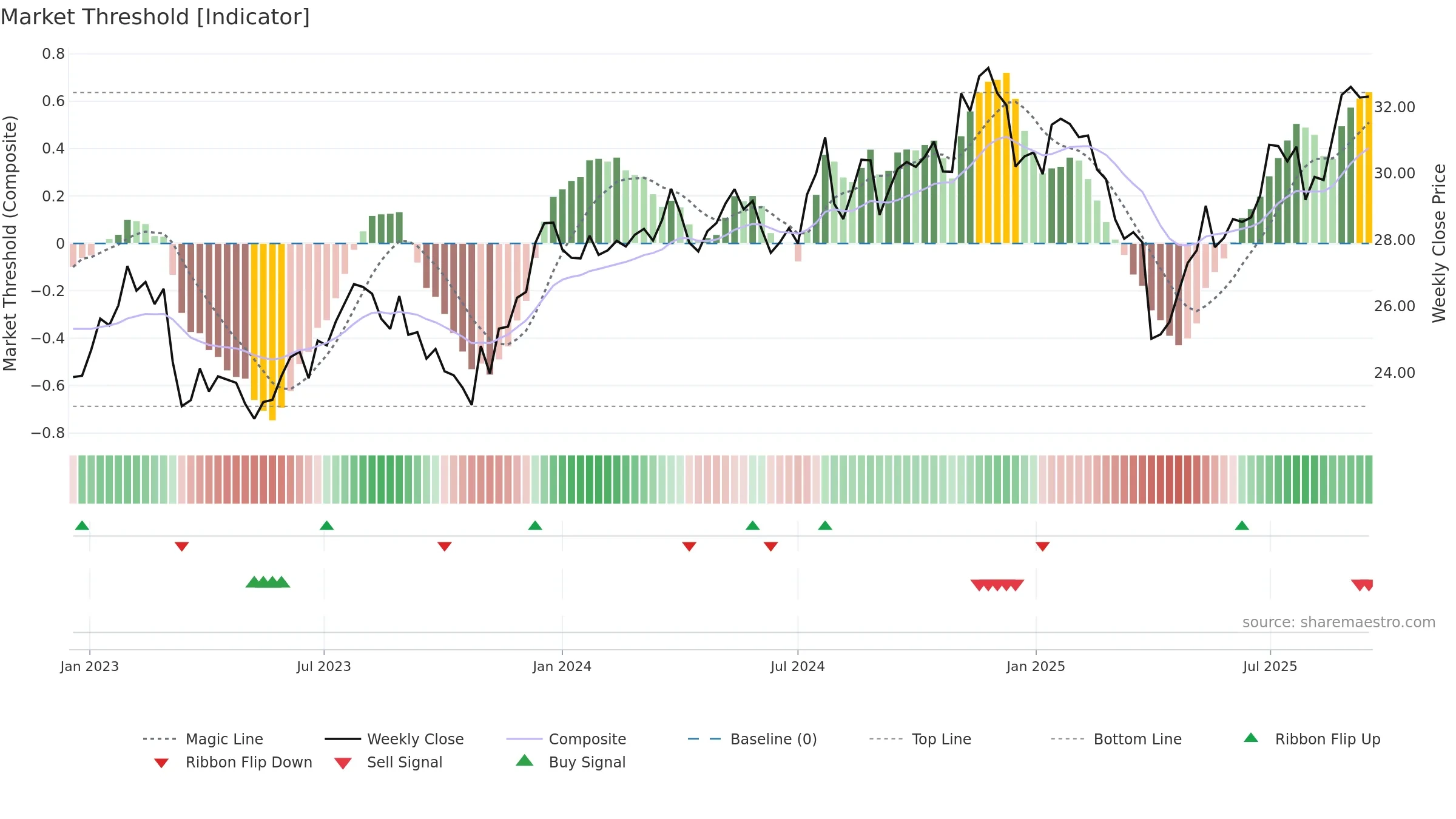This screenshot has width=1456, height=819.
Task: Click the Market Threshold (Composite) axis title
Action: [x=10, y=243]
